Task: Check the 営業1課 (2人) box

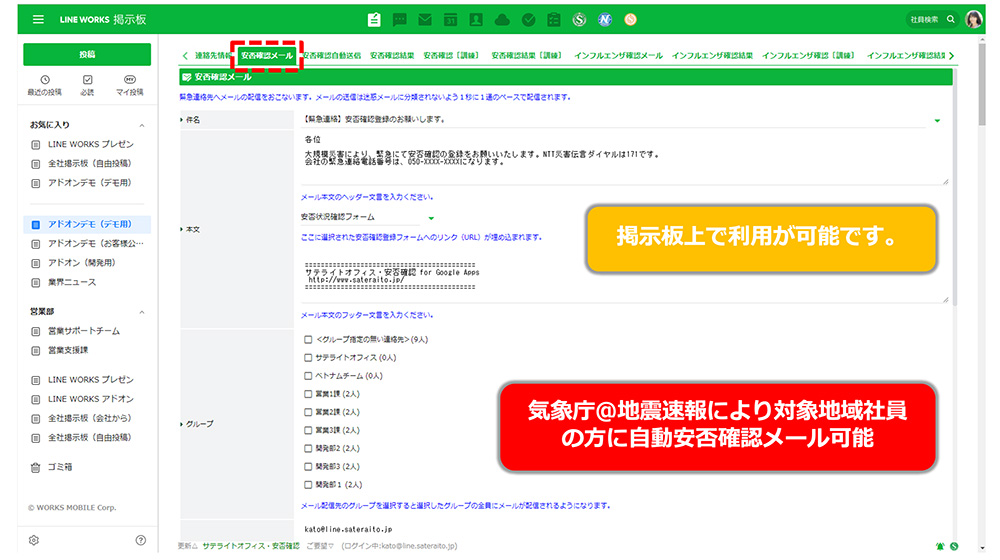Action: coord(308,394)
